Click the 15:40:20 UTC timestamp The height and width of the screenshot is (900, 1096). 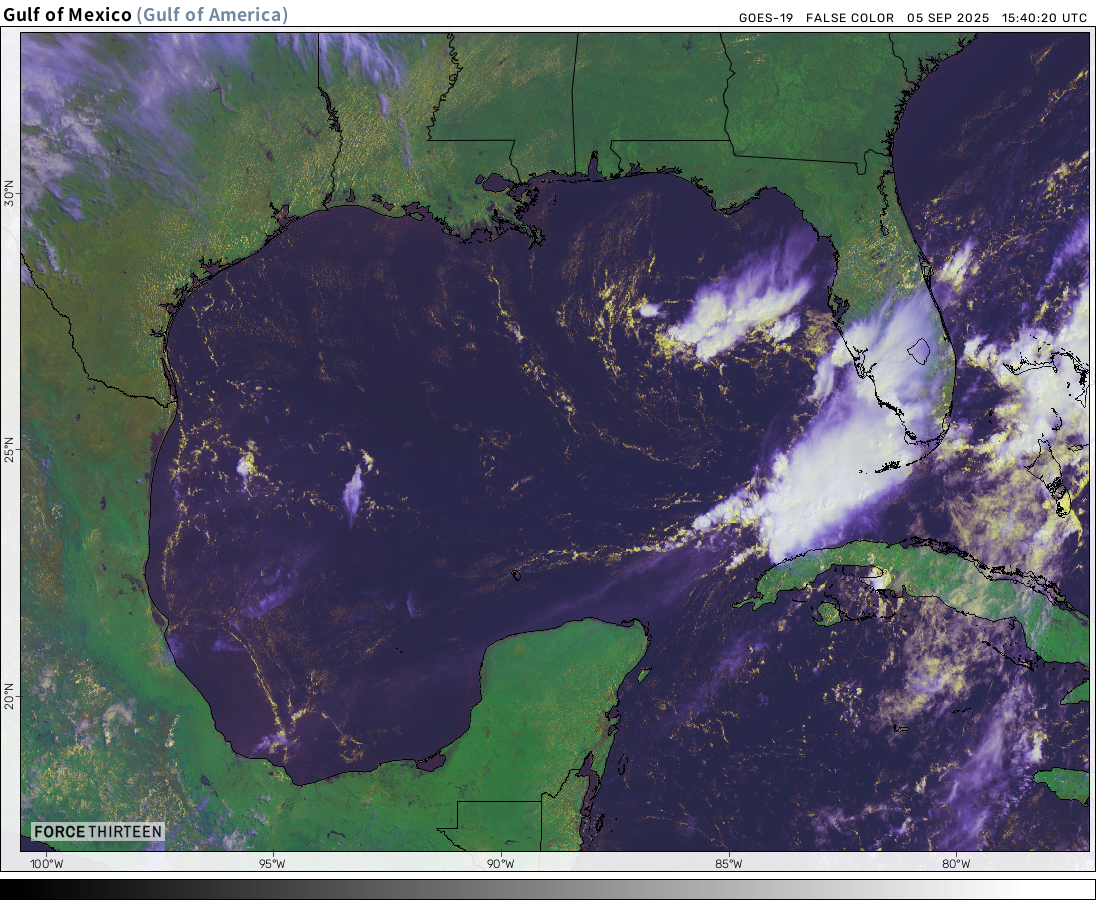[1043, 18]
